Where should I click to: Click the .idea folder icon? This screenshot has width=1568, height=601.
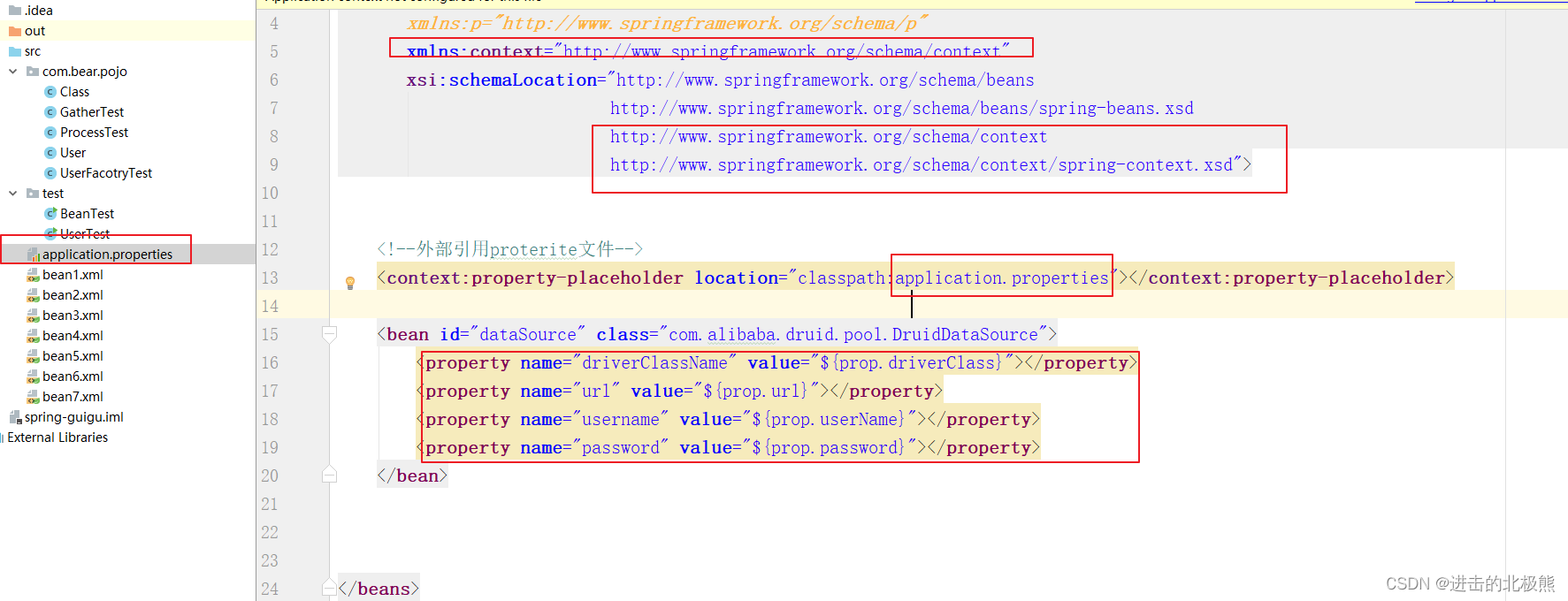coord(14,11)
